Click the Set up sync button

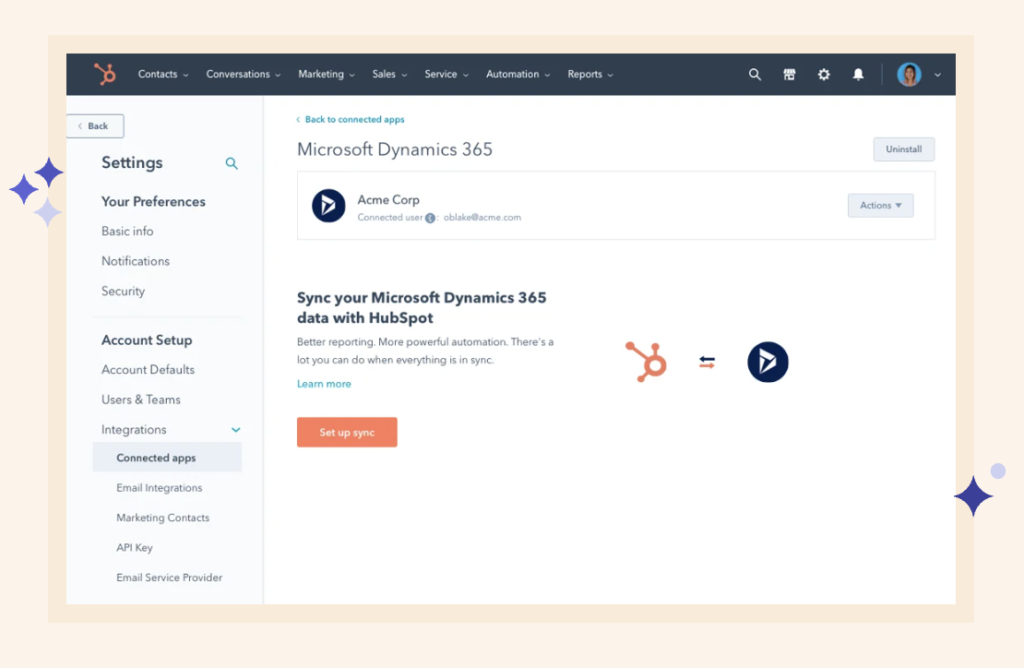(x=347, y=432)
